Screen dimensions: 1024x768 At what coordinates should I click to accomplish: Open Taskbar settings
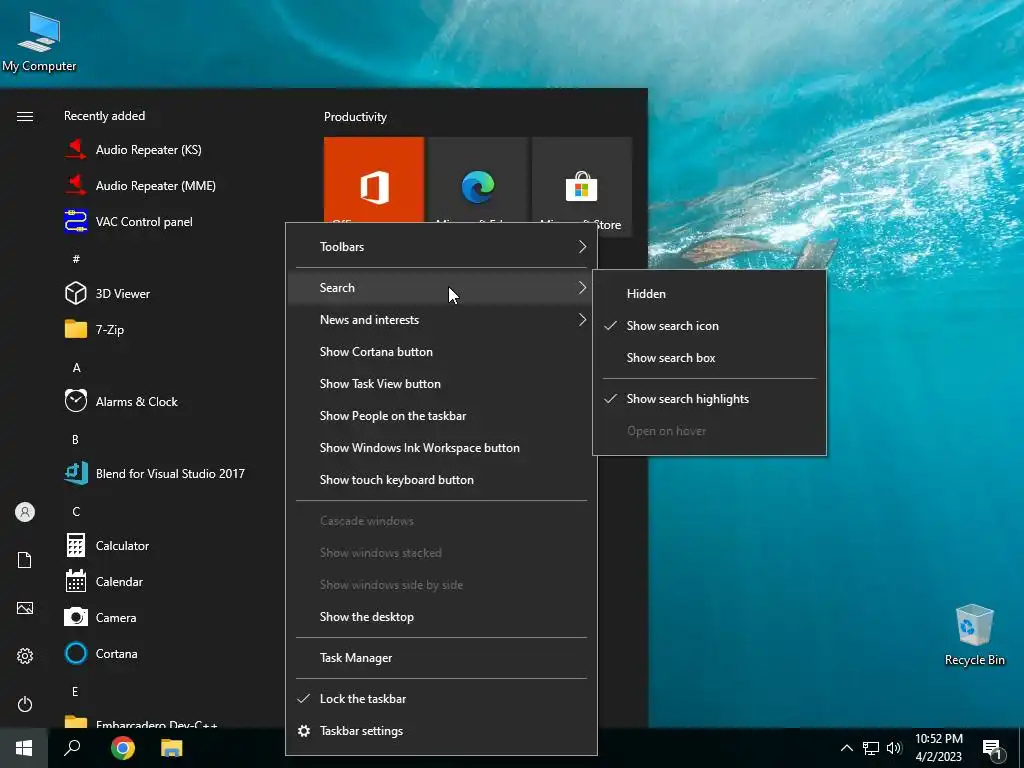coord(441,731)
